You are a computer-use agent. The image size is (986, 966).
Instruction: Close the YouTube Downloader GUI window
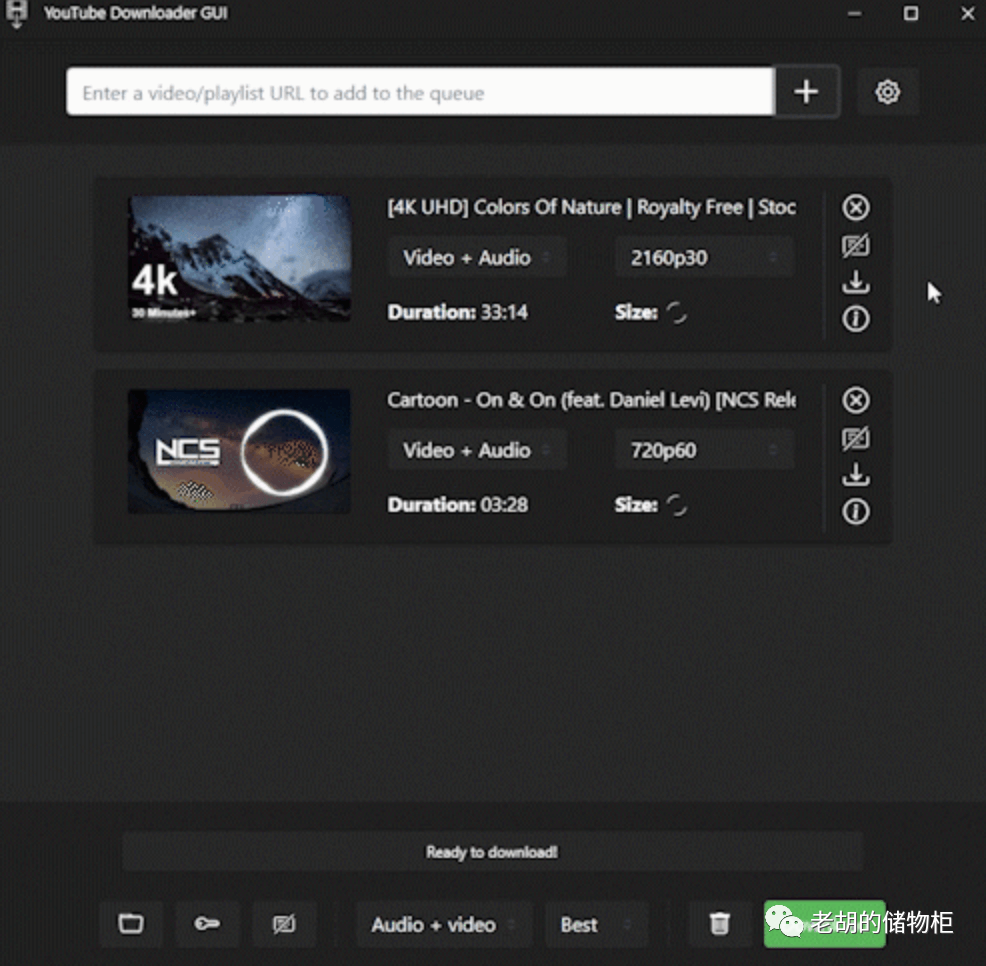[x=968, y=13]
